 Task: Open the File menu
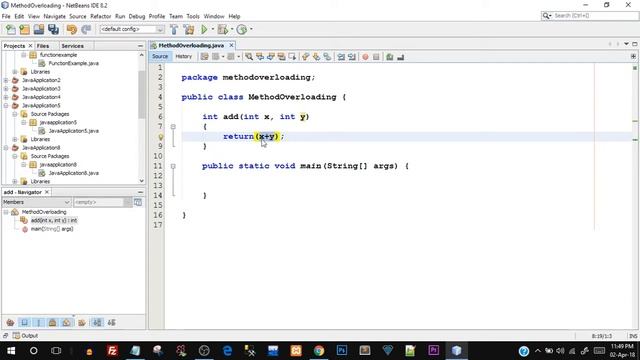coord(6,16)
